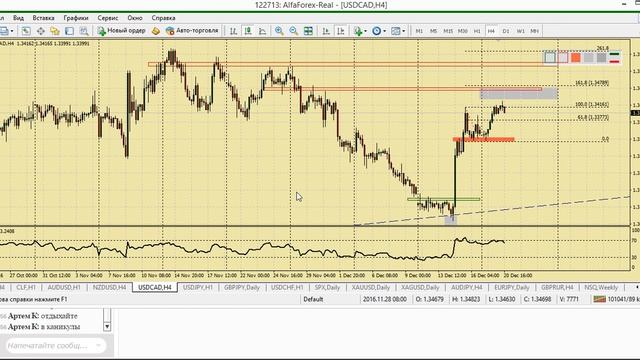This screenshot has width=640, height=360.
Task: Switch to NSQ,Weekly chart tab
Action: (601, 287)
